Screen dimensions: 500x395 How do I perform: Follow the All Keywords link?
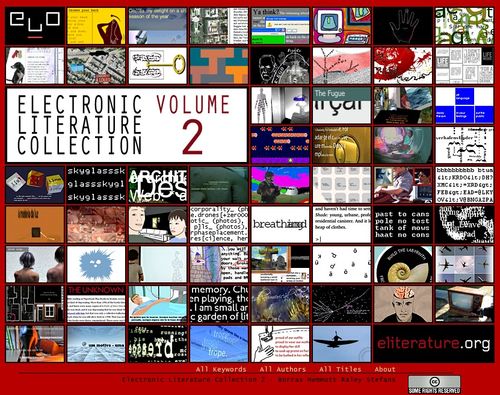(x=221, y=369)
